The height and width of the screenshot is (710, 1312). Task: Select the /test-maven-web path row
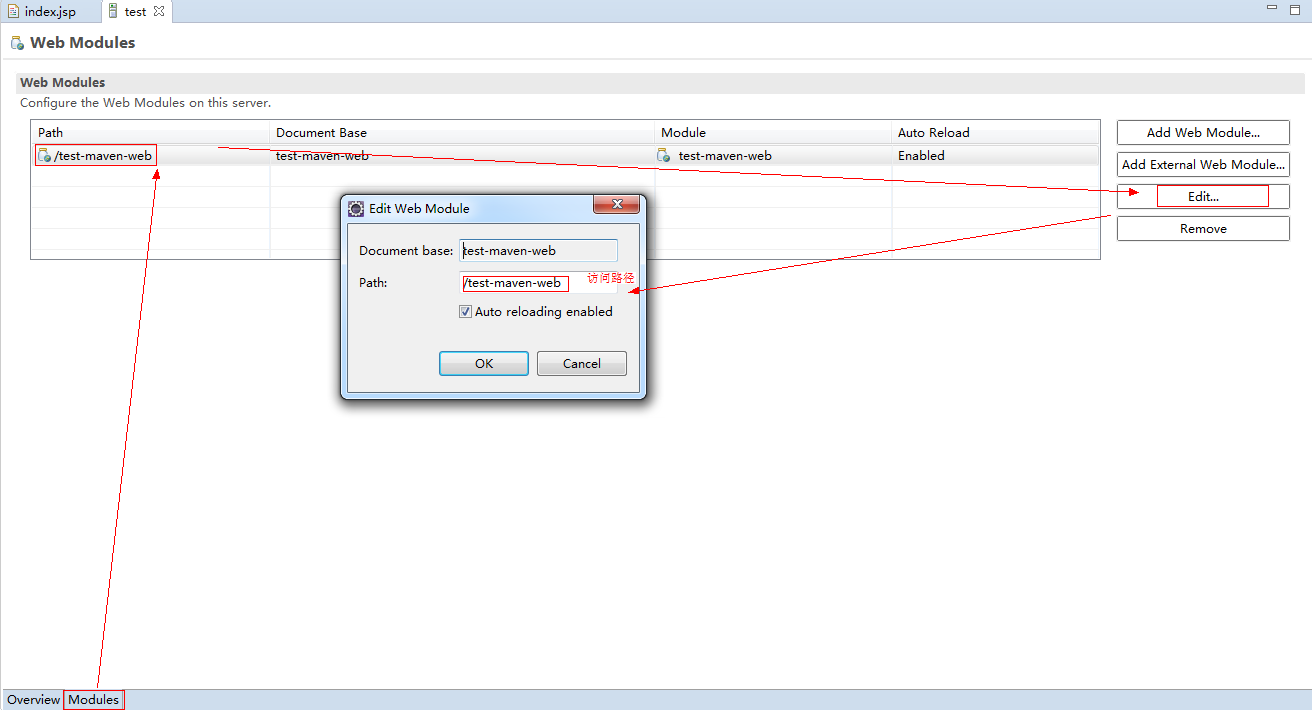tap(566, 156)
